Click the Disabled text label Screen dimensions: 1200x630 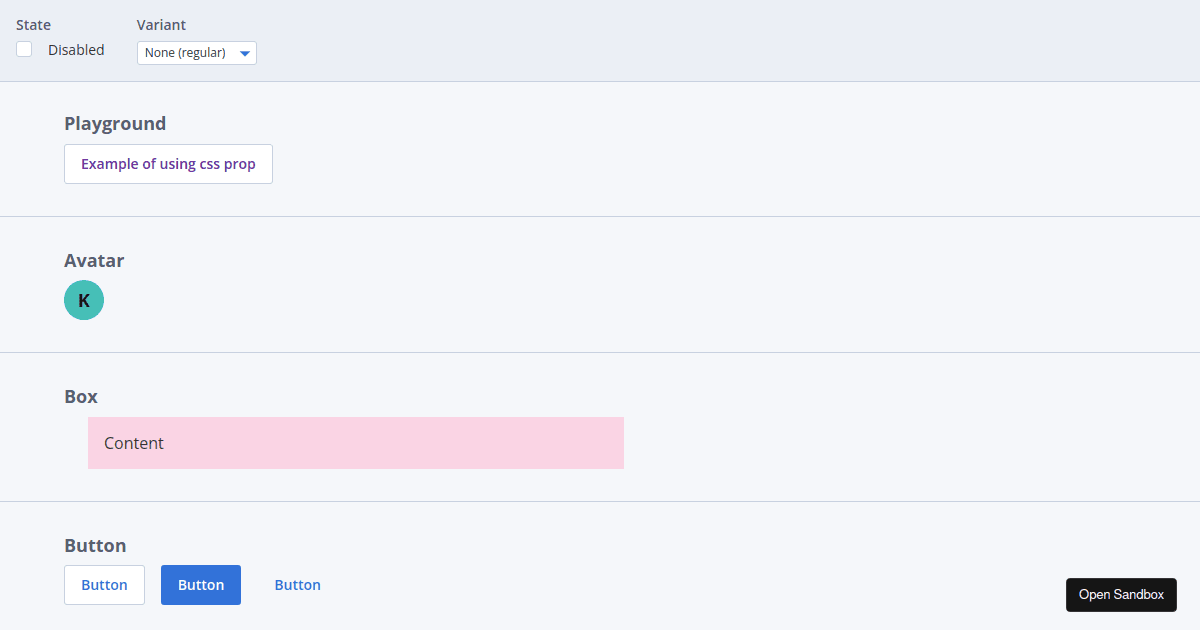tap(74, 48)
